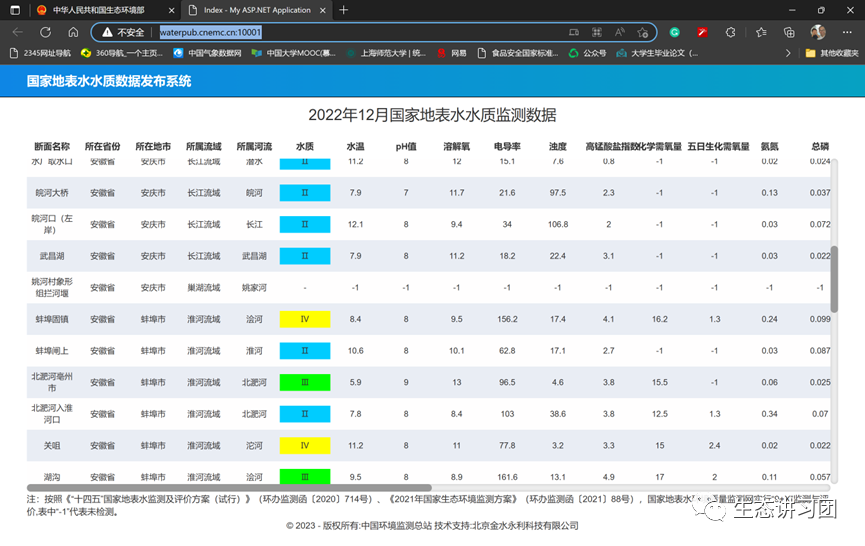The height and width of the screenshot is (546, 865).
Task: Click the 不安全 security warning indicator
Action: click(123, 33)
